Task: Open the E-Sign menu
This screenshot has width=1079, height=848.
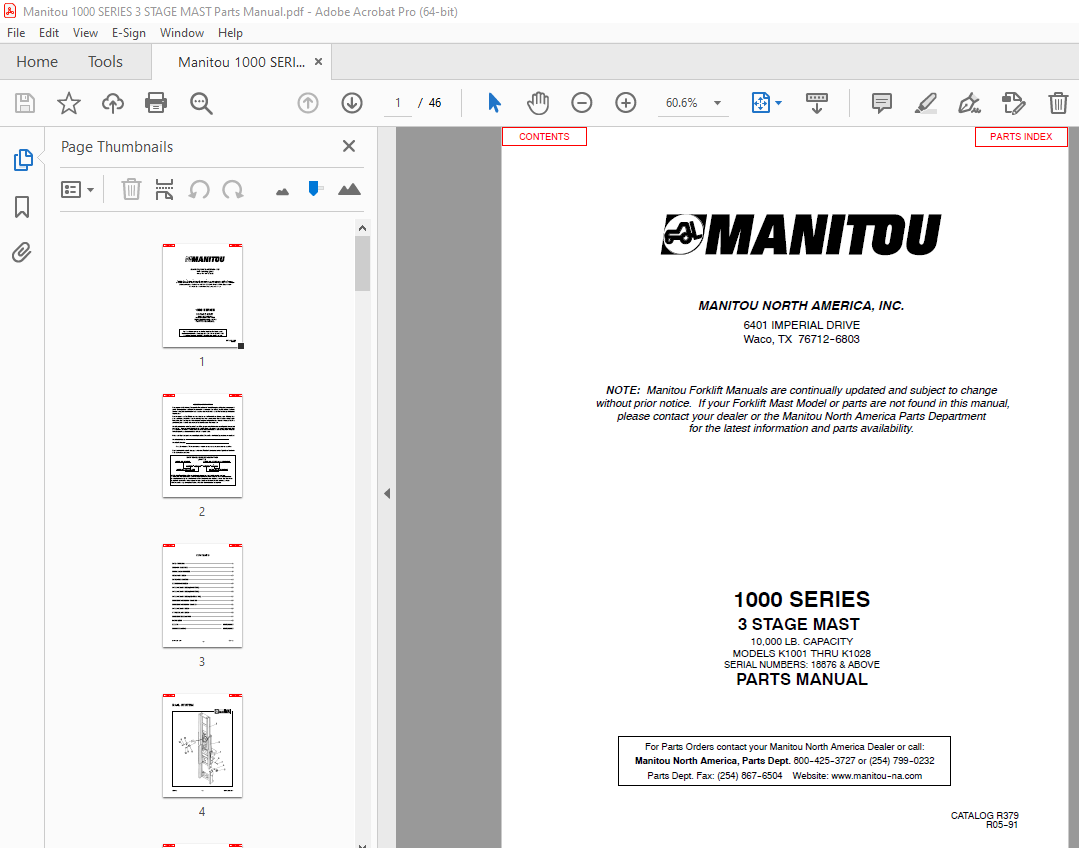Action: 129,32
